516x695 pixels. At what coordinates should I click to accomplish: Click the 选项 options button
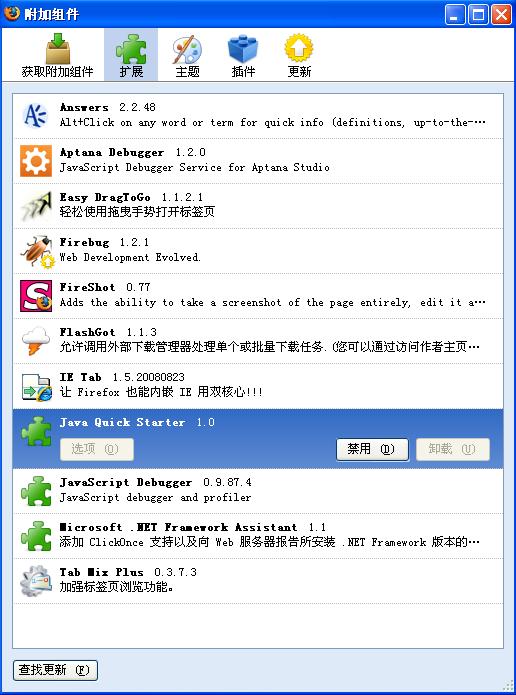pyautogui.click(x=97, y=449)
